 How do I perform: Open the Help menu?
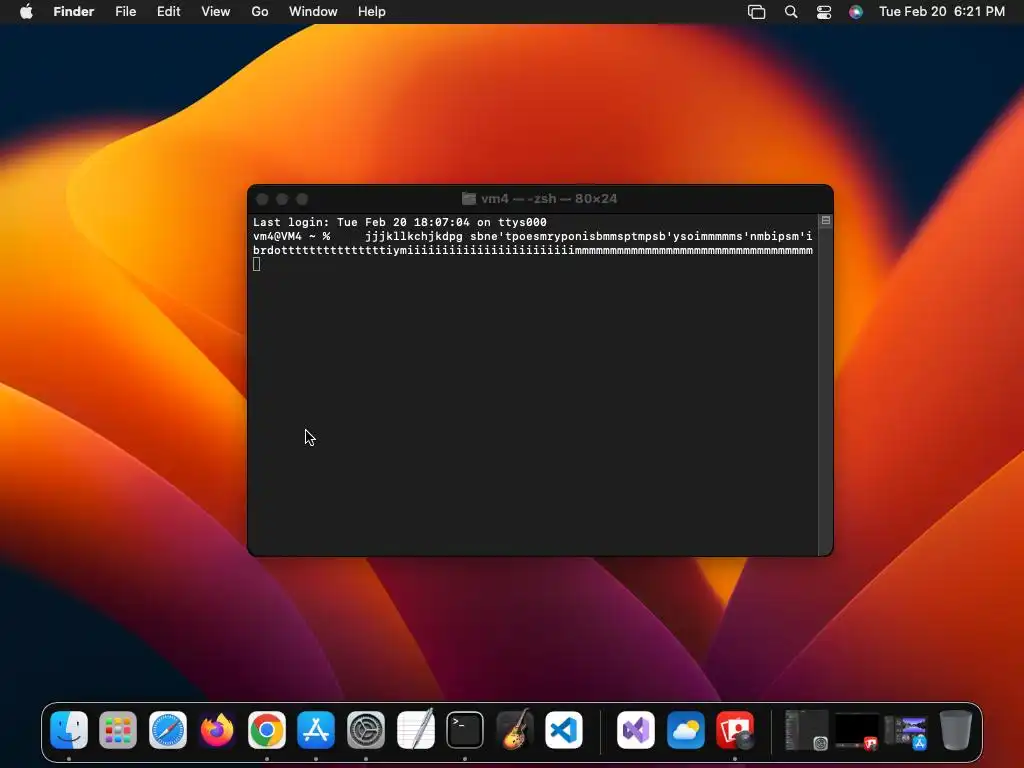372,12
